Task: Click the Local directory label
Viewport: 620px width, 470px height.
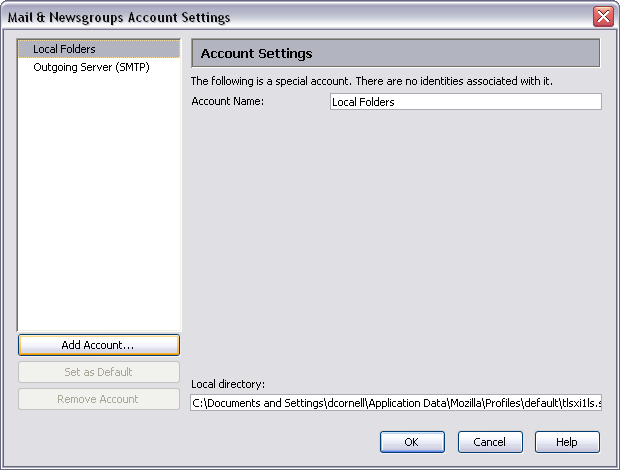Action: [x=228, y=384]
